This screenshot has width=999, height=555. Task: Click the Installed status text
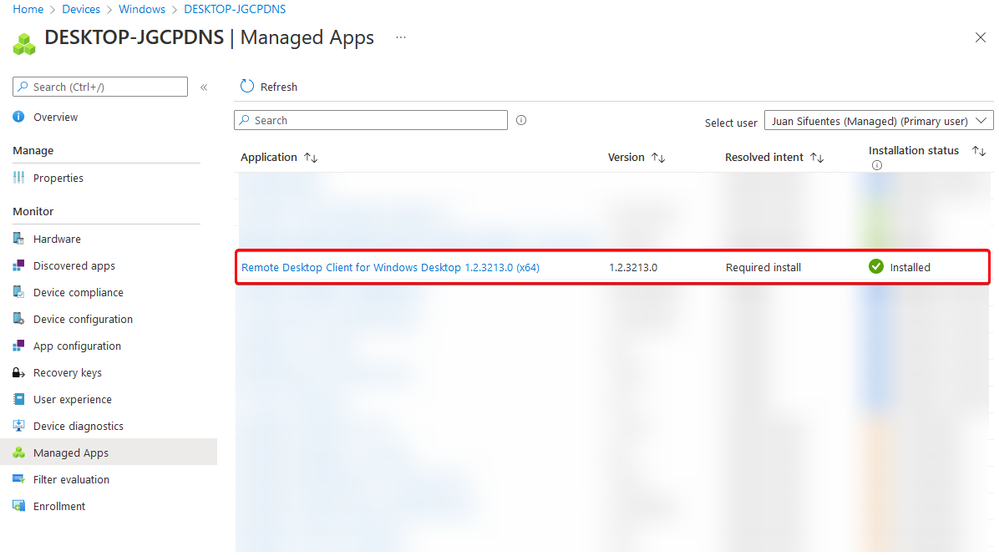coord(910,267)
